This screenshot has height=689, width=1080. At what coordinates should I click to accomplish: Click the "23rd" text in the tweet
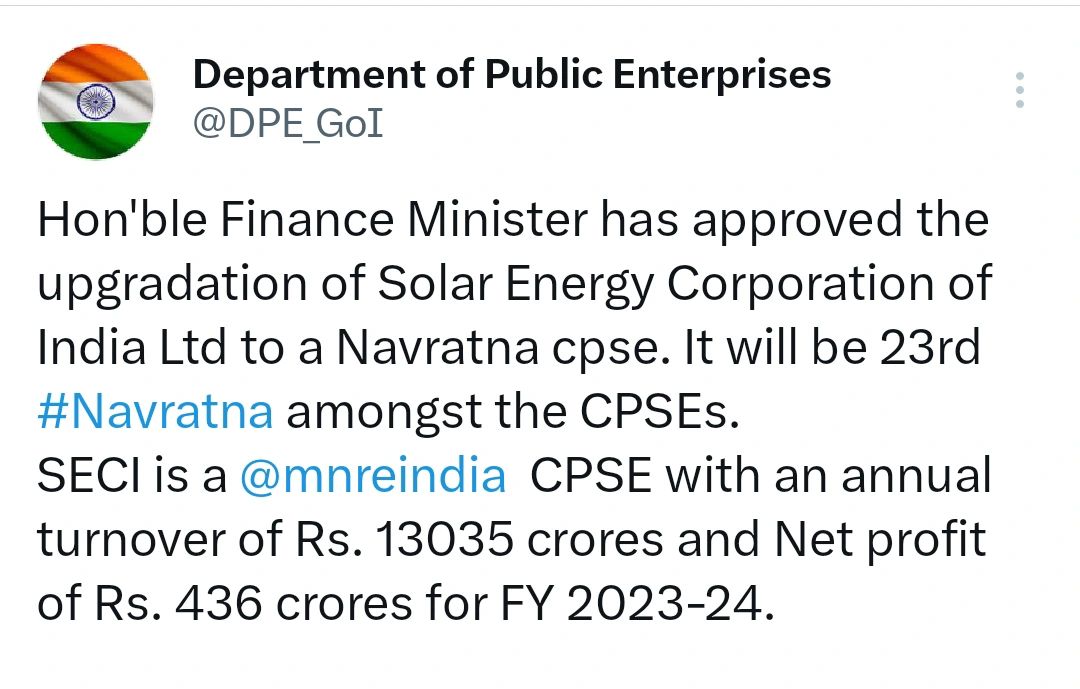[x=931, y=347]
